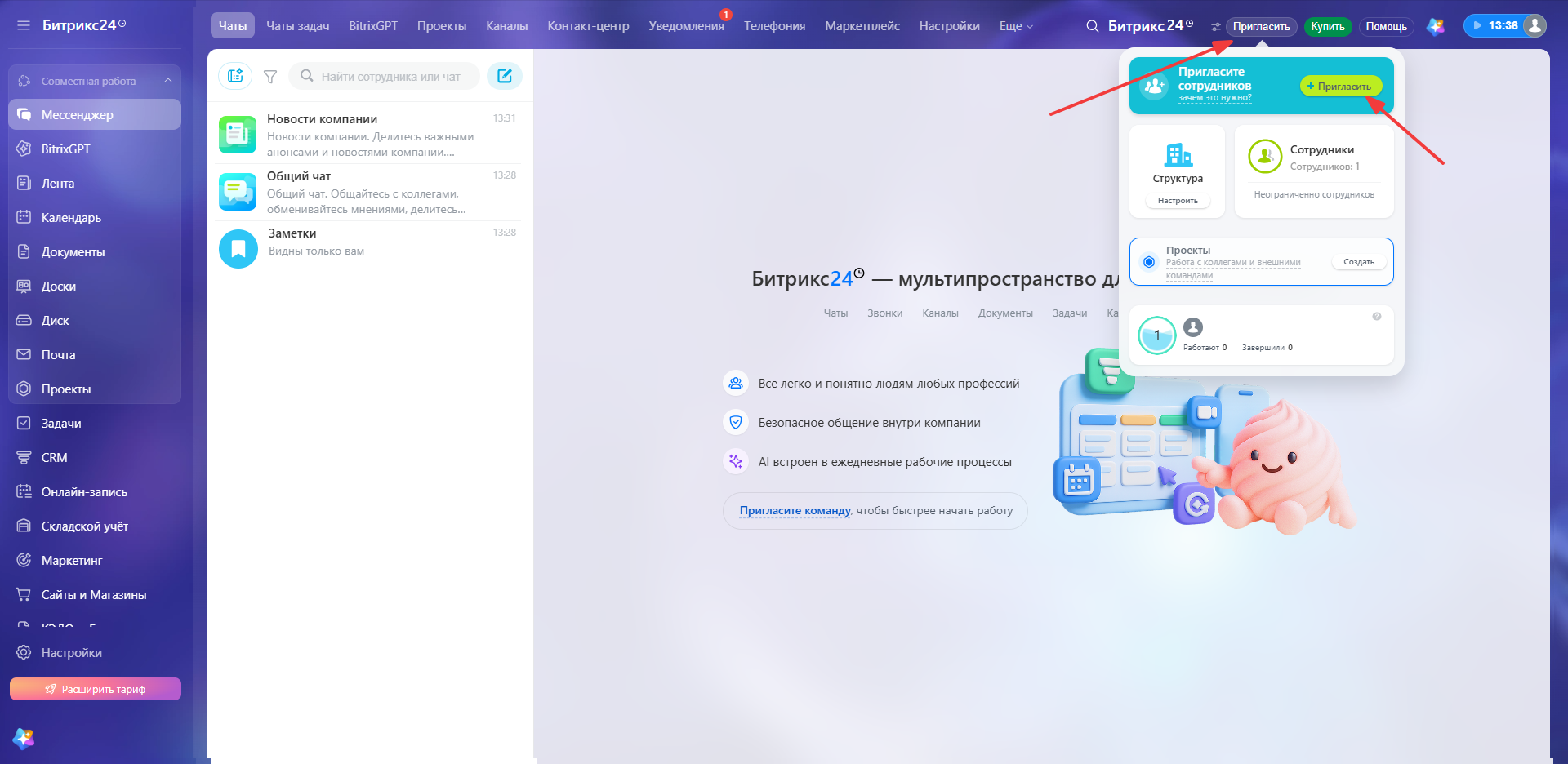The image size is (1568, 764).
Task: Open the Проекты top tab
Action: 442,26
